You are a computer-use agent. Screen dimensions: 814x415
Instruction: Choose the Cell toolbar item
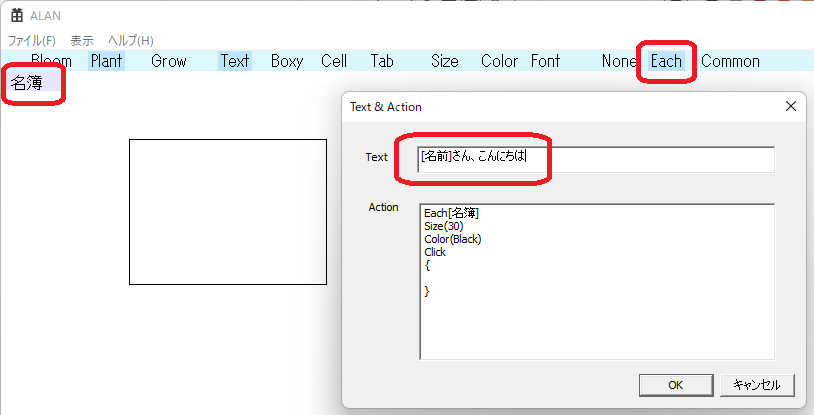[334, 61]
